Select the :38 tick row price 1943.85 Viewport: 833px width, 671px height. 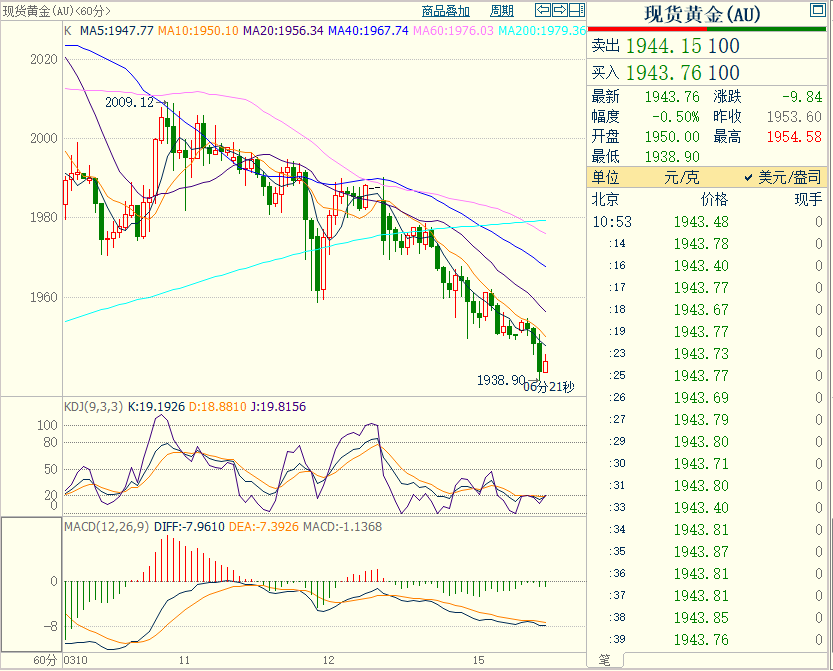coord(701,618)
